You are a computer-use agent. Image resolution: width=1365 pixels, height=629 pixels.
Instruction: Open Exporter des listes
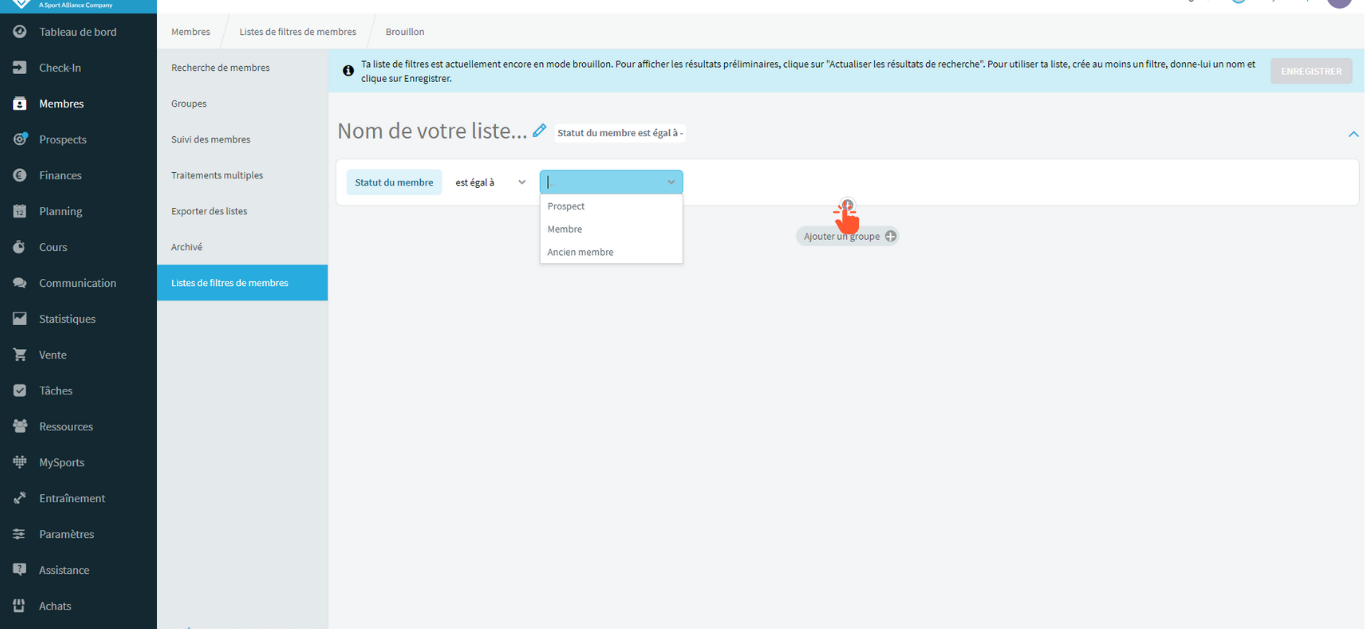point(242,211)
